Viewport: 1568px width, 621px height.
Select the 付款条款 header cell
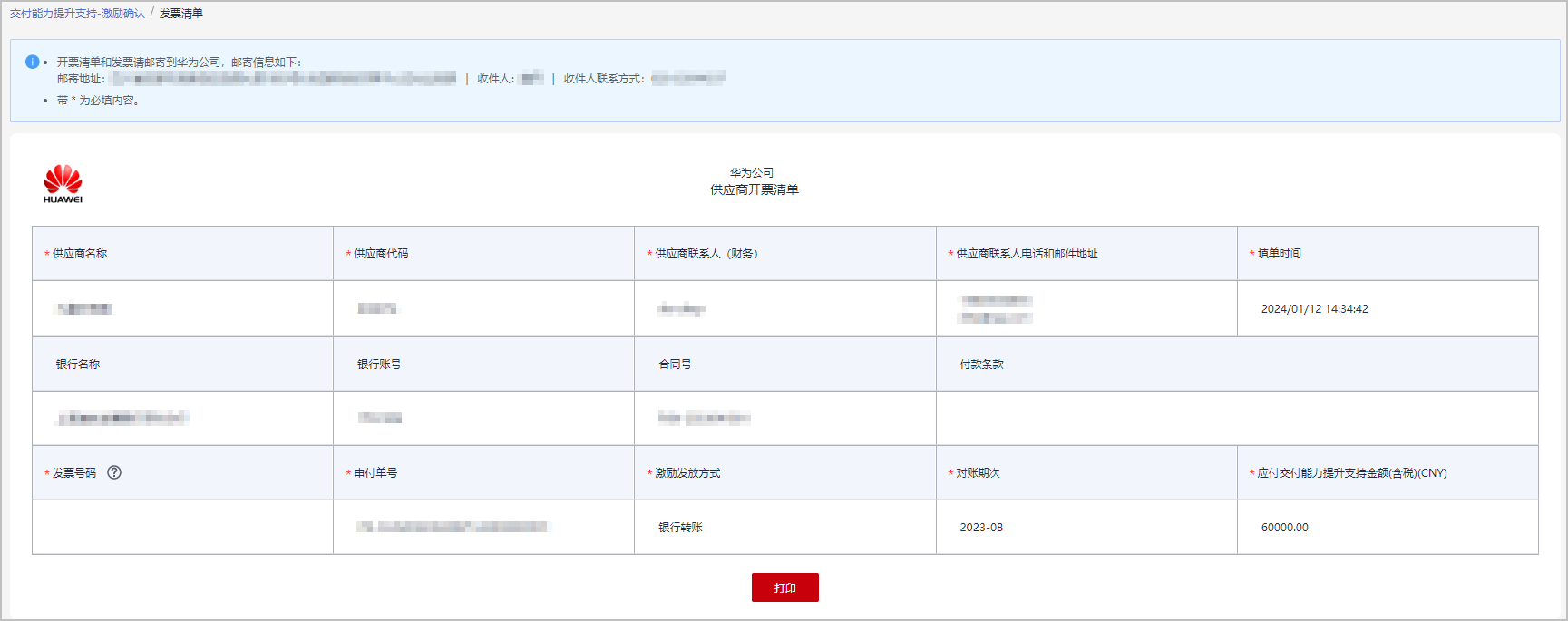[x=1237, y=364]
